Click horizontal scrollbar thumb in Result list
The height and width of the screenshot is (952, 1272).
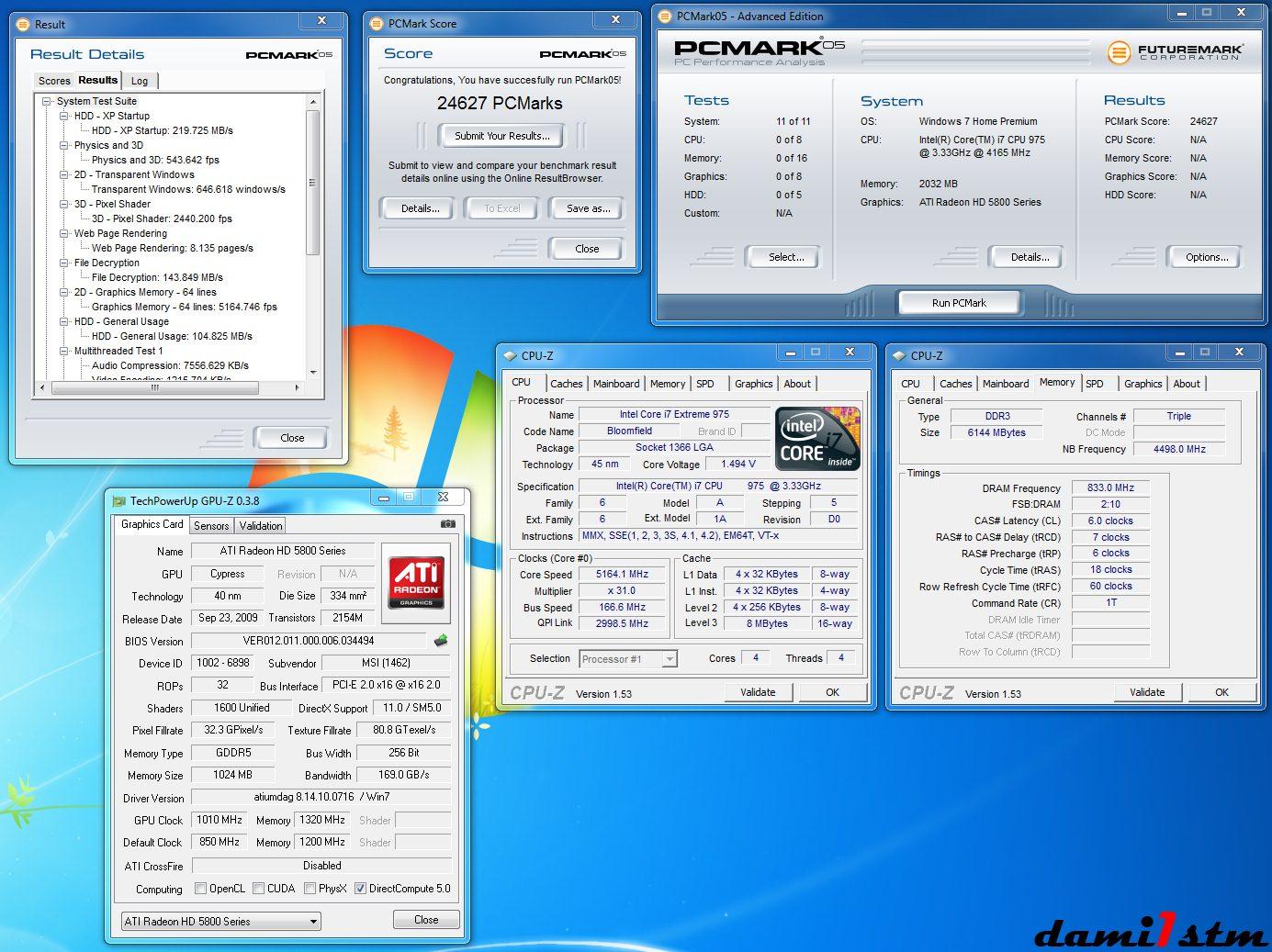[154, 388]
